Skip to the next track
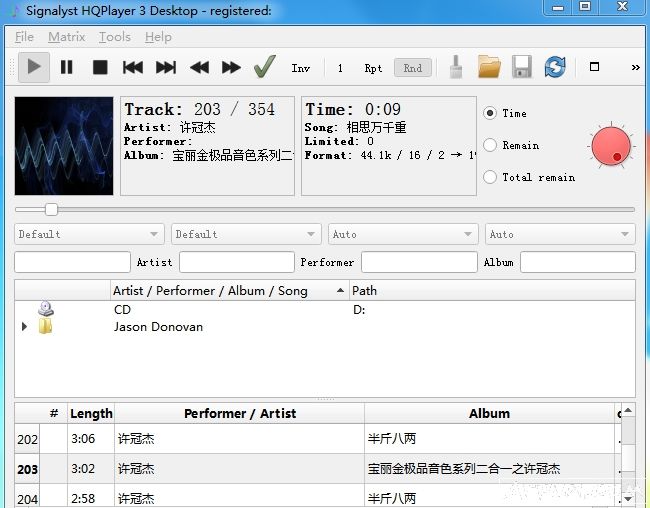The image size is (650, 508). 166,67
